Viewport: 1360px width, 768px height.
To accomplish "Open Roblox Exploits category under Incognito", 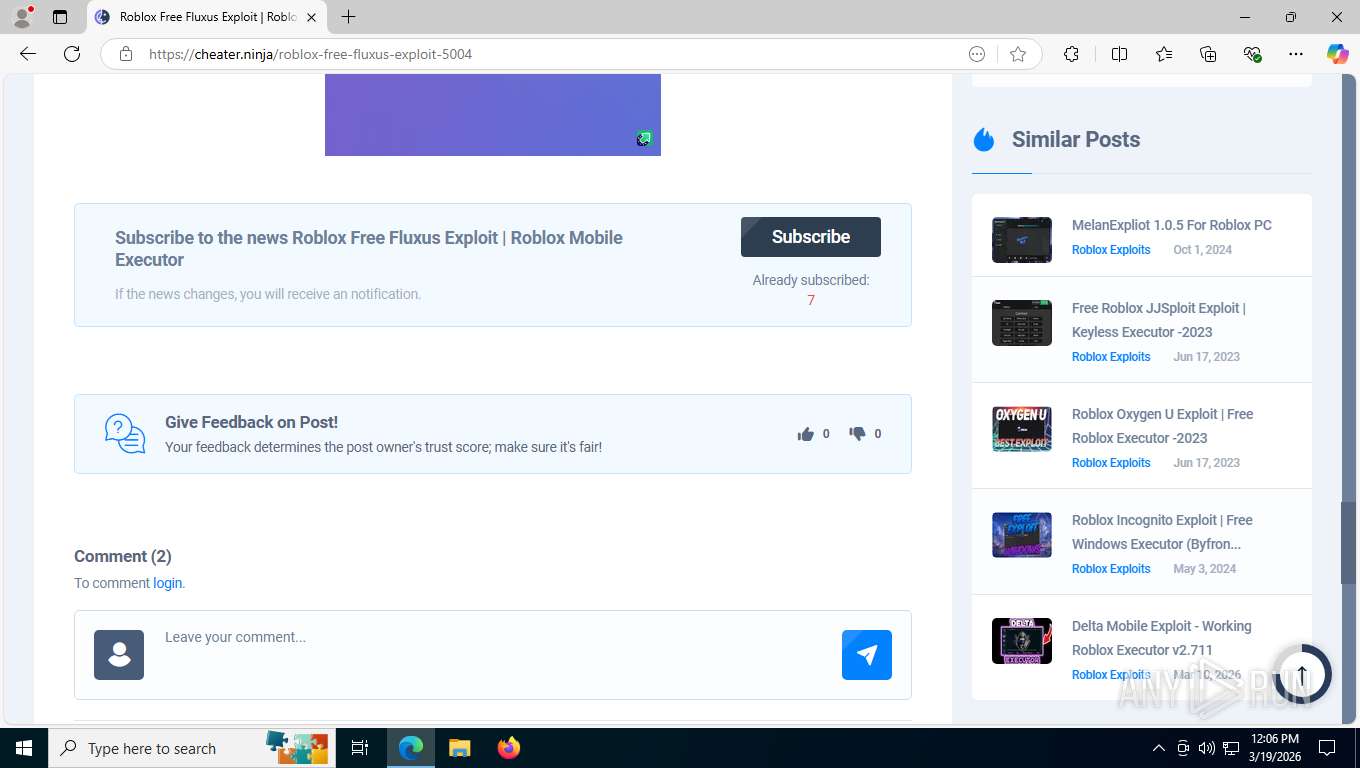I will (x=1111, y=569).
